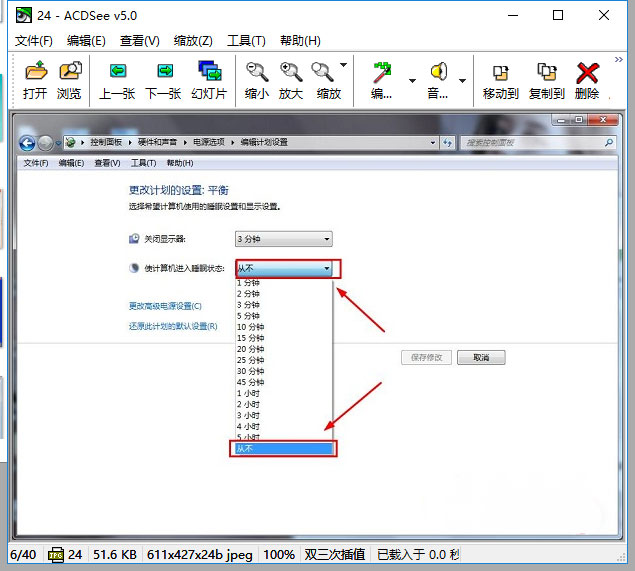Viewport: 635px width, 571px height.
Task: Click the refresh button beside the pictured address bar
Action: click(x=447, y=143)
